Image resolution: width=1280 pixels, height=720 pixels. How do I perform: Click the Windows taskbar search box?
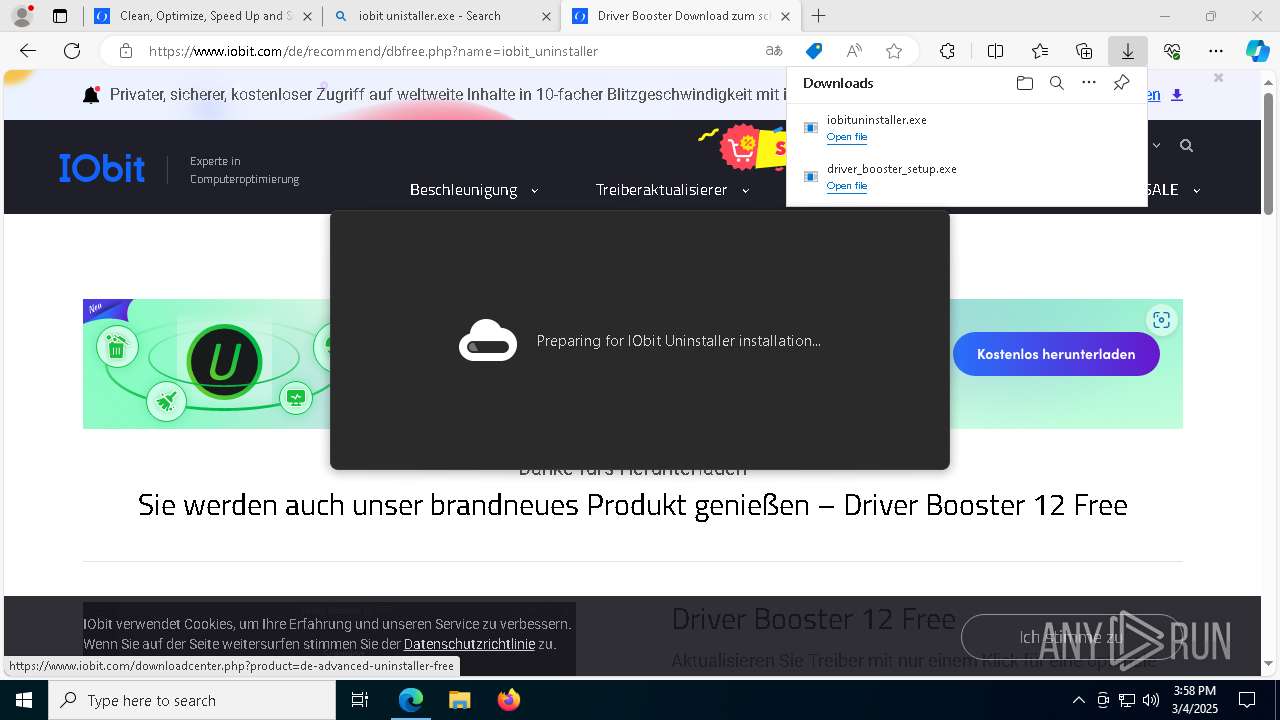coord(192,700)
